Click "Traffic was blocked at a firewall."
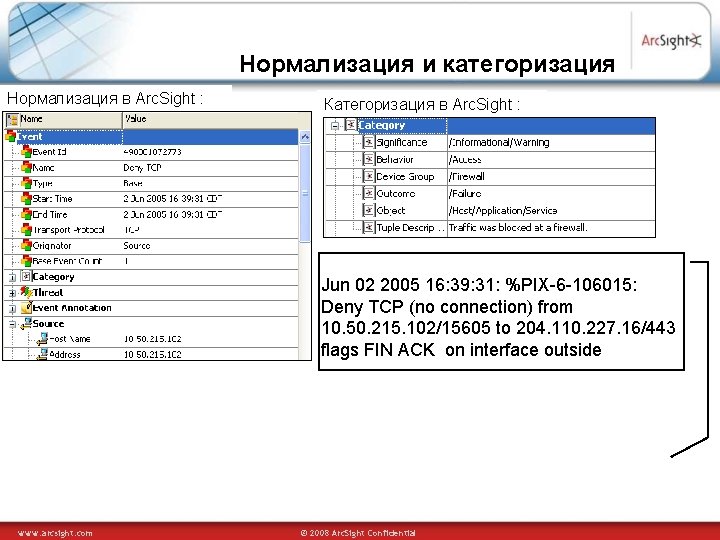Image resolution: width=720 pixels, height=540 pixels. click(518, 227)
